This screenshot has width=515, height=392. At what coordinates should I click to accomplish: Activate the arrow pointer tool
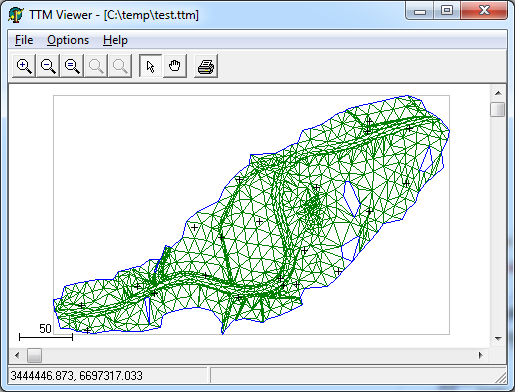tap(150, 66)
